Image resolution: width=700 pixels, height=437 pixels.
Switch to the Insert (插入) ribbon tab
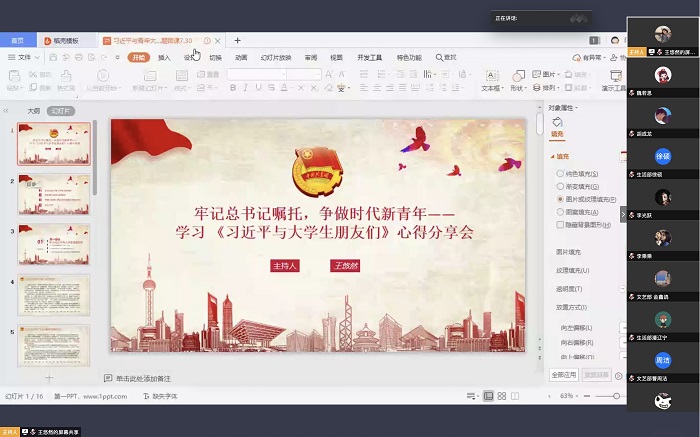point(164,58)
